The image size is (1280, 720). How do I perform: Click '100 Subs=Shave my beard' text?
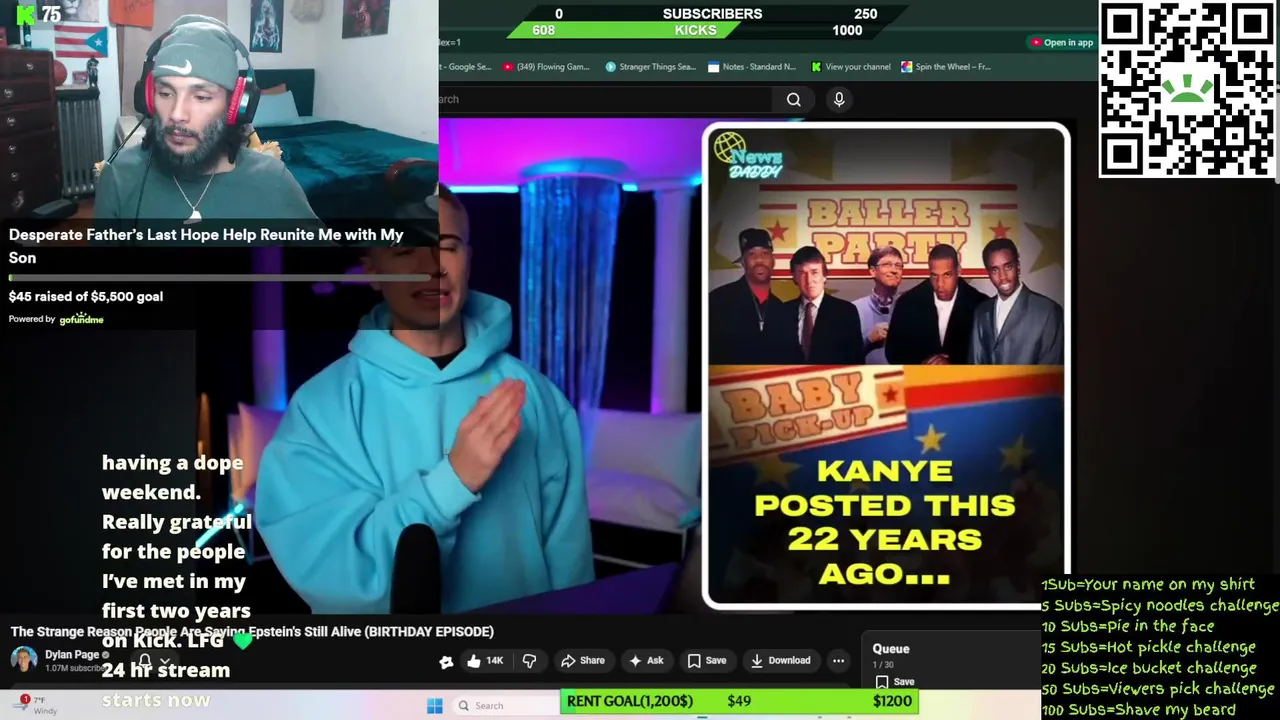[x=1138, y=710]
